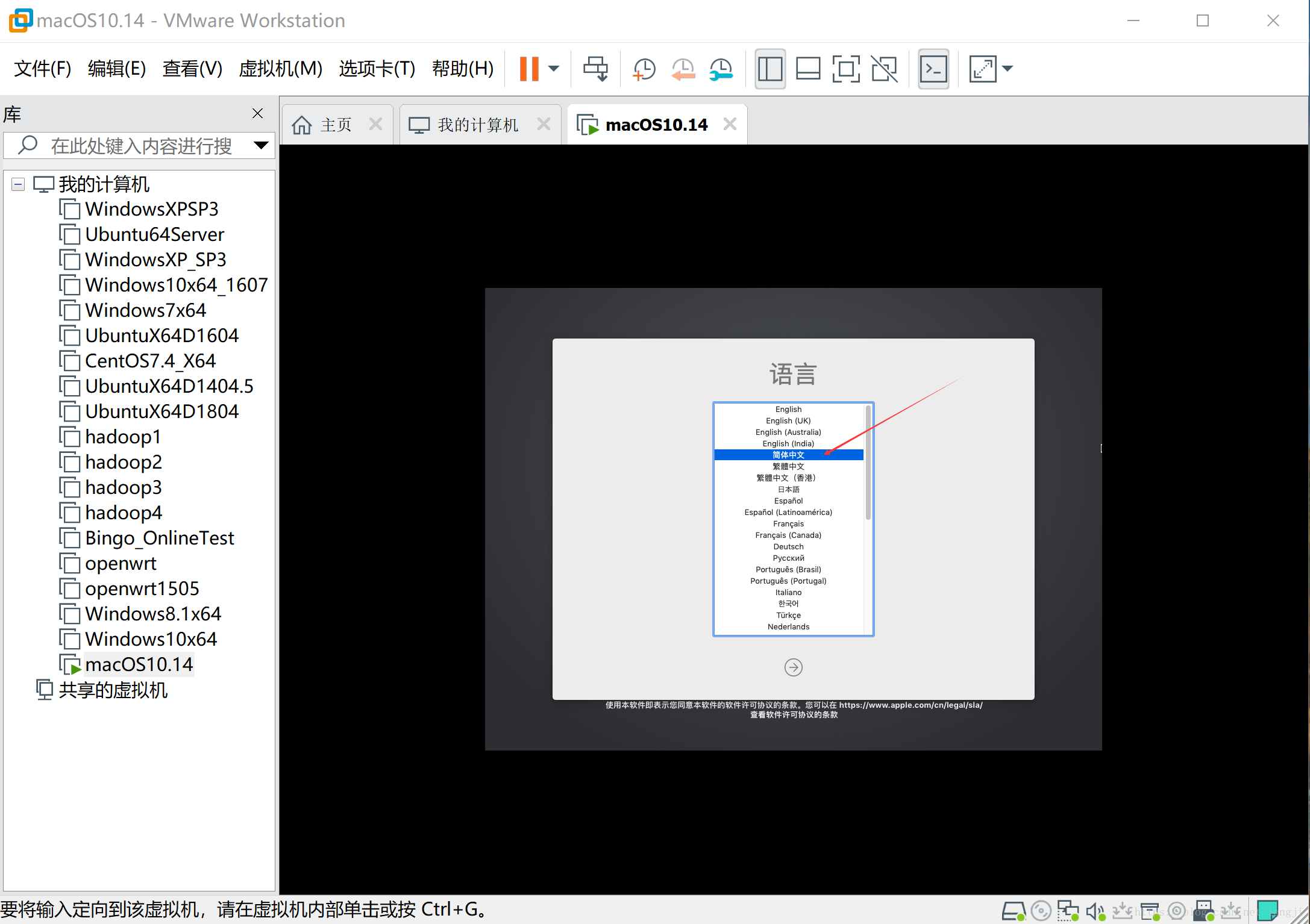The width and height of the screenshot is (1310, 924).
Task: Choose English in the language list
Action: coord(788,409)
